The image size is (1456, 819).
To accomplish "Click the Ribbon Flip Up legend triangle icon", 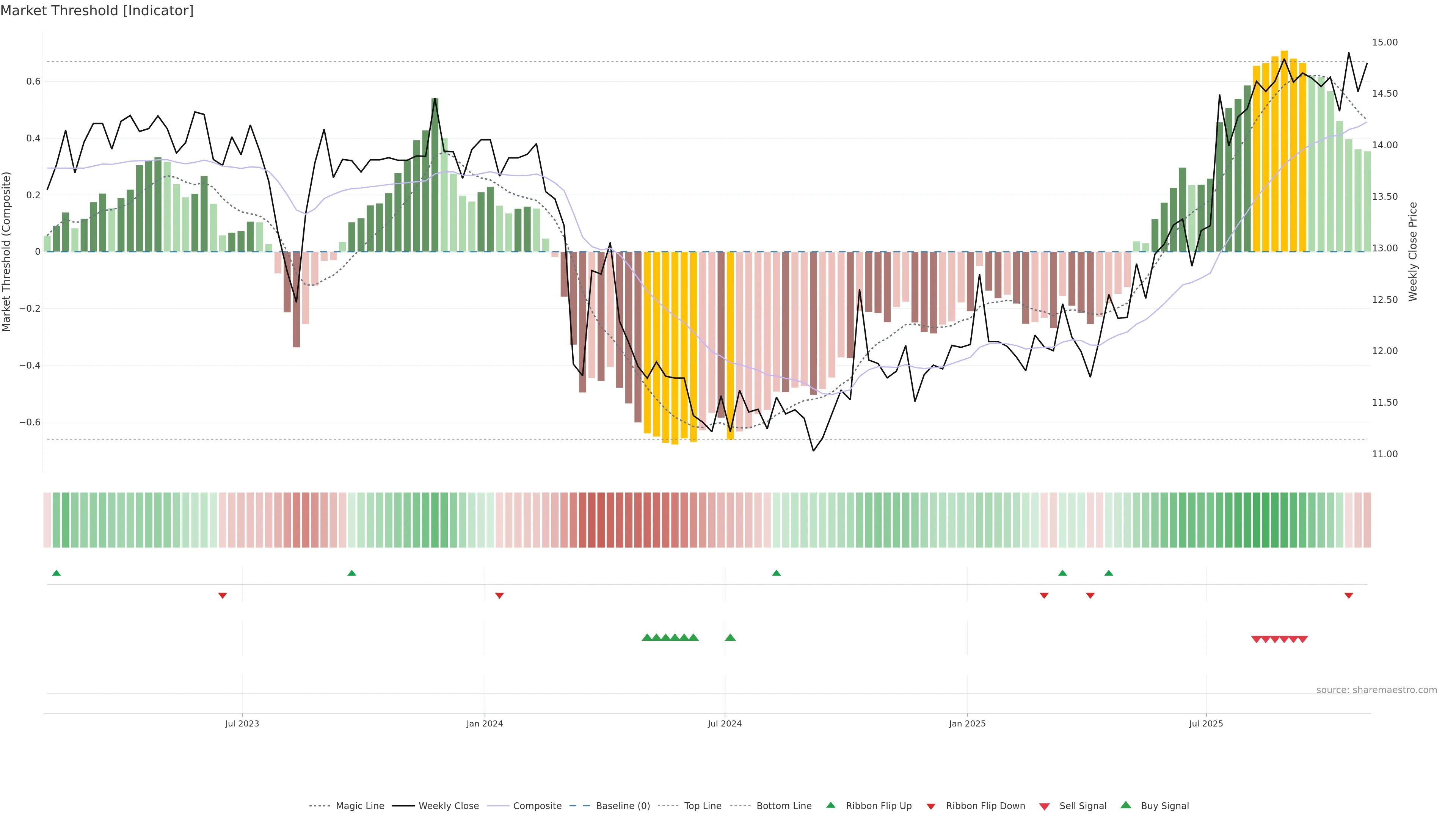I will point(830,805).
